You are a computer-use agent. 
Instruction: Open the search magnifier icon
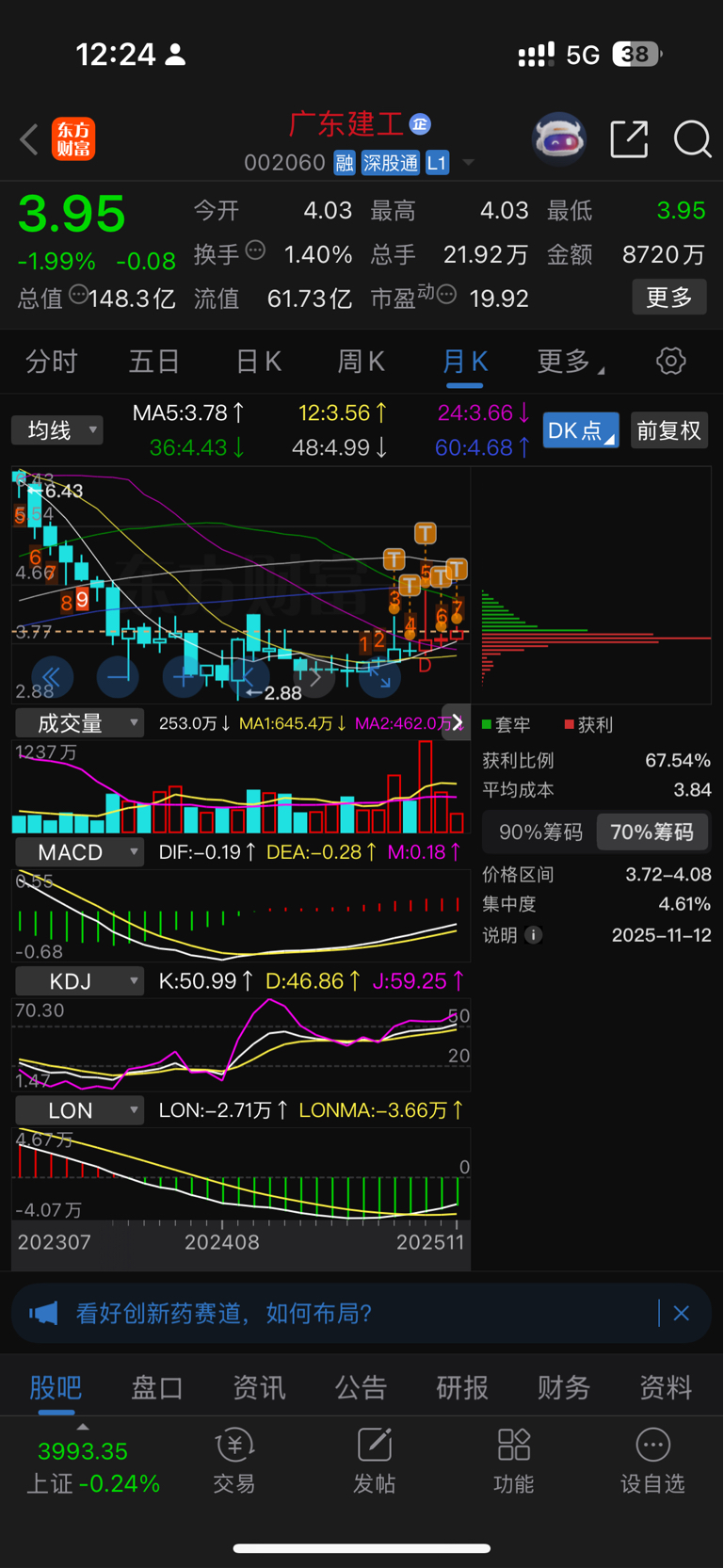[x=692, y=139]
